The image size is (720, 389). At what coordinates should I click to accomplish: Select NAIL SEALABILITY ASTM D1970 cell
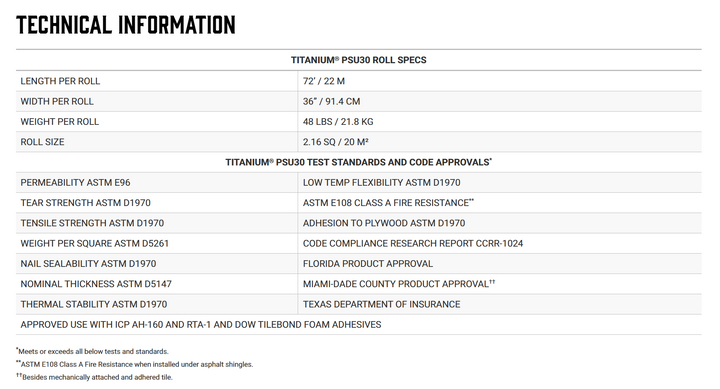pos(157,264)
